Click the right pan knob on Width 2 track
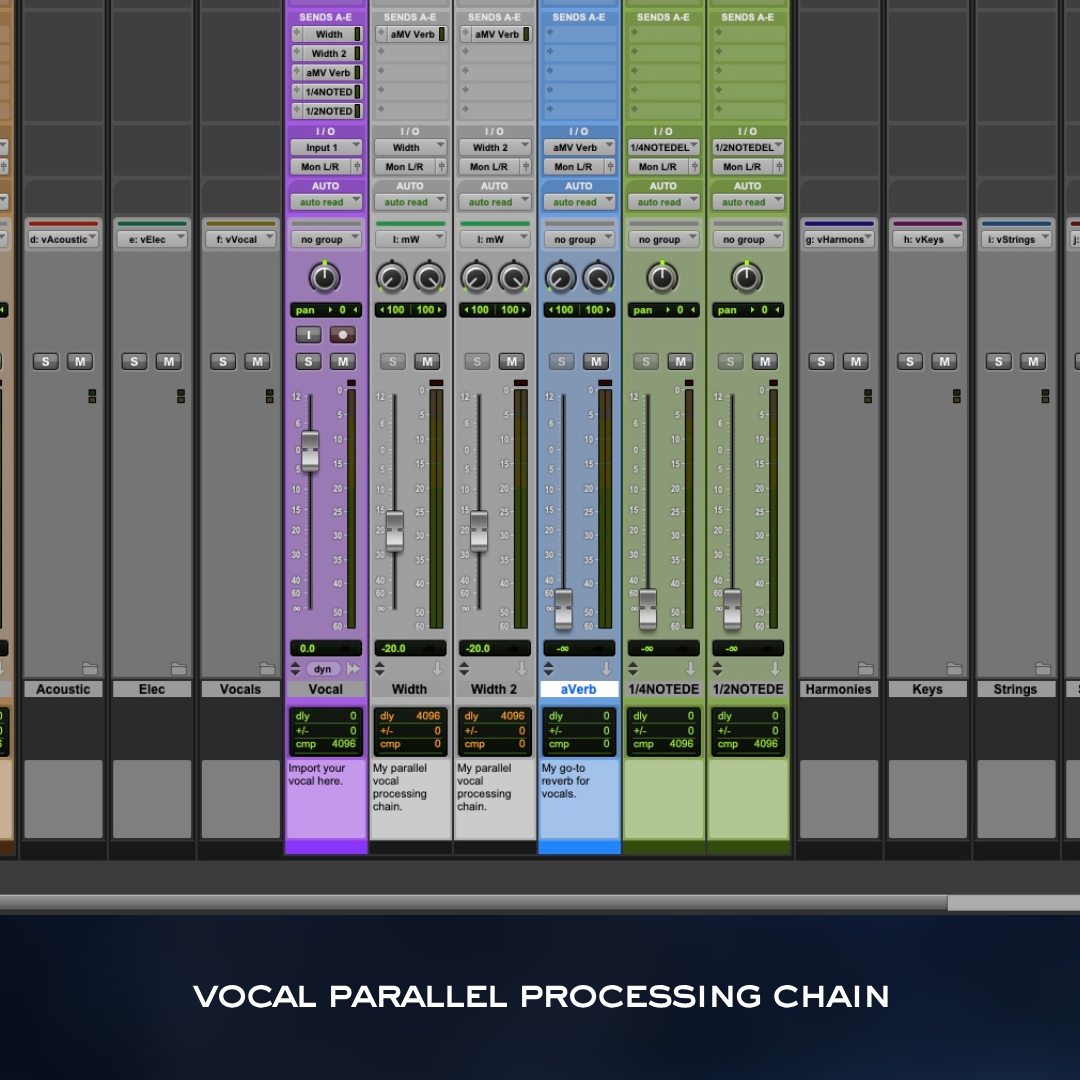 (x=514, y=277)
